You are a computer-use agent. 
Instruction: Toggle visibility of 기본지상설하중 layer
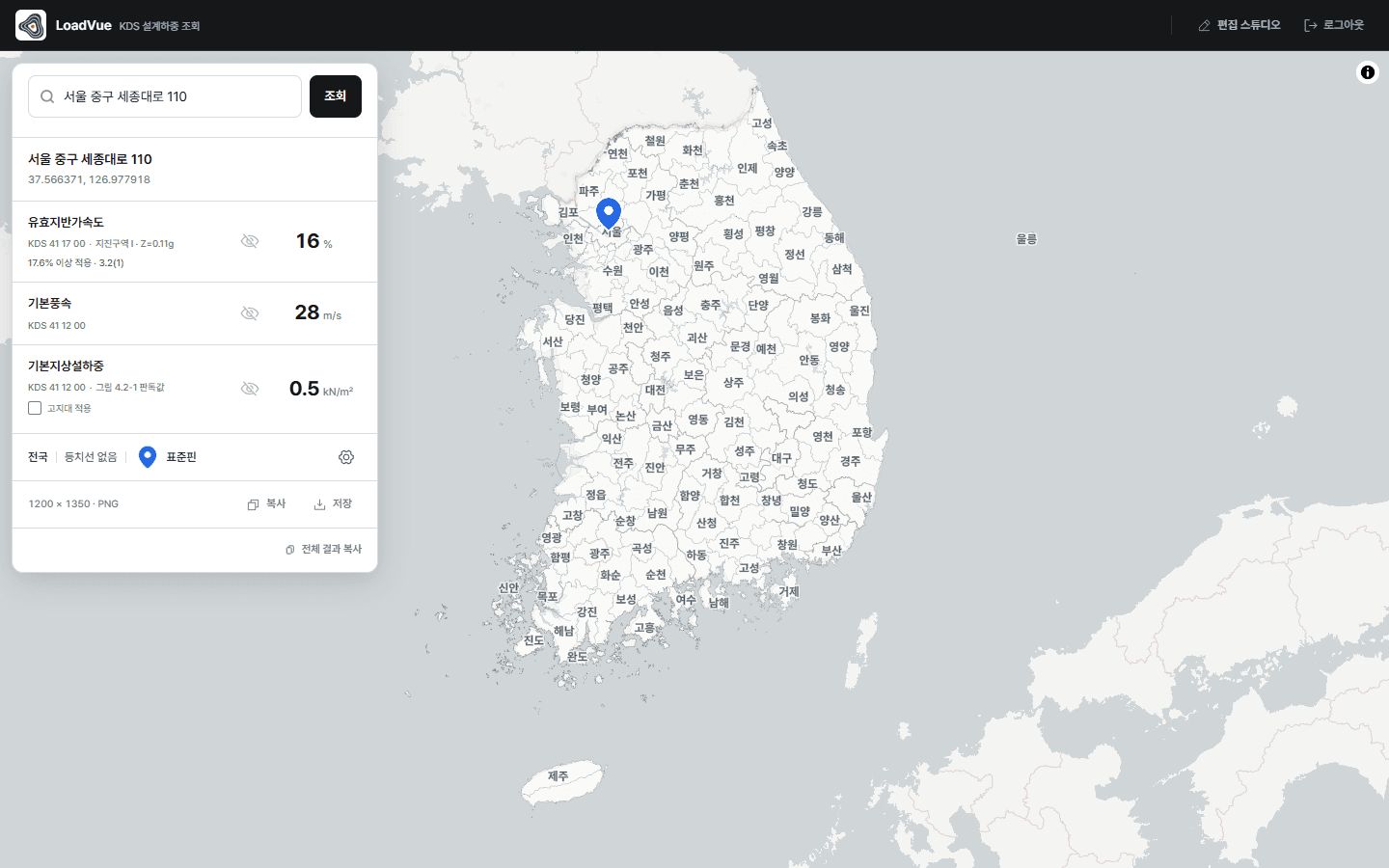click(x=250, y=389)
